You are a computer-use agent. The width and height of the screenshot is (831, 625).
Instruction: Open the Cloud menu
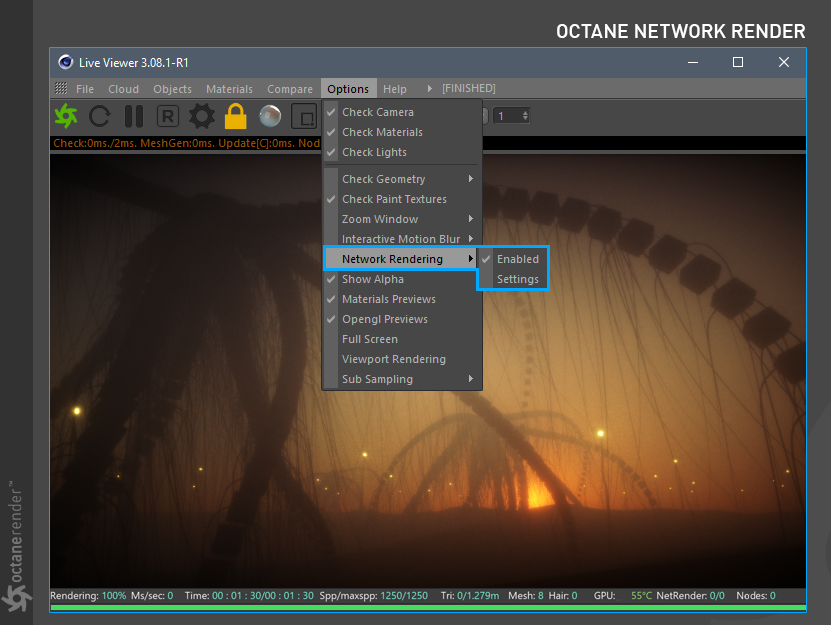[x=123, y=89]
